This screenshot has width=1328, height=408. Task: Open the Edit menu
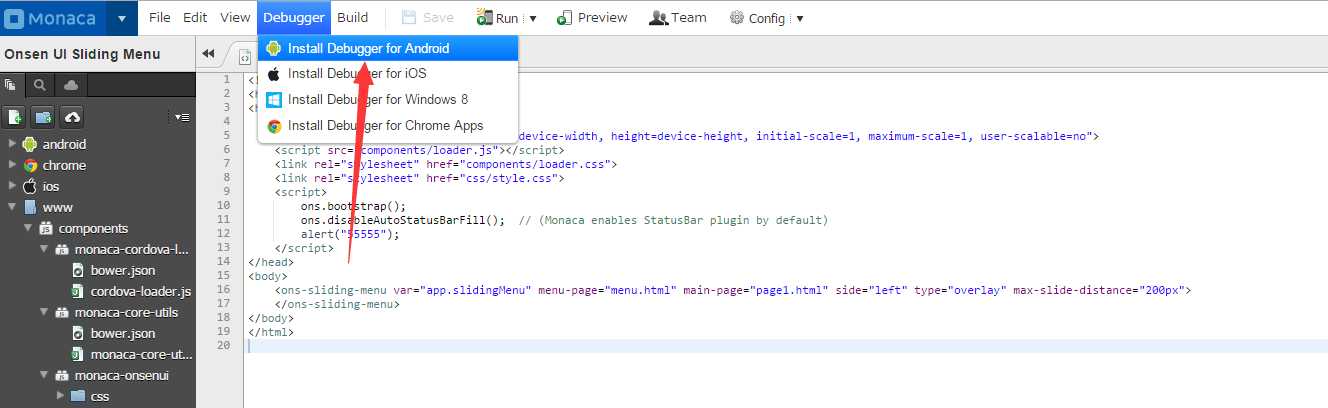[195, 18]
